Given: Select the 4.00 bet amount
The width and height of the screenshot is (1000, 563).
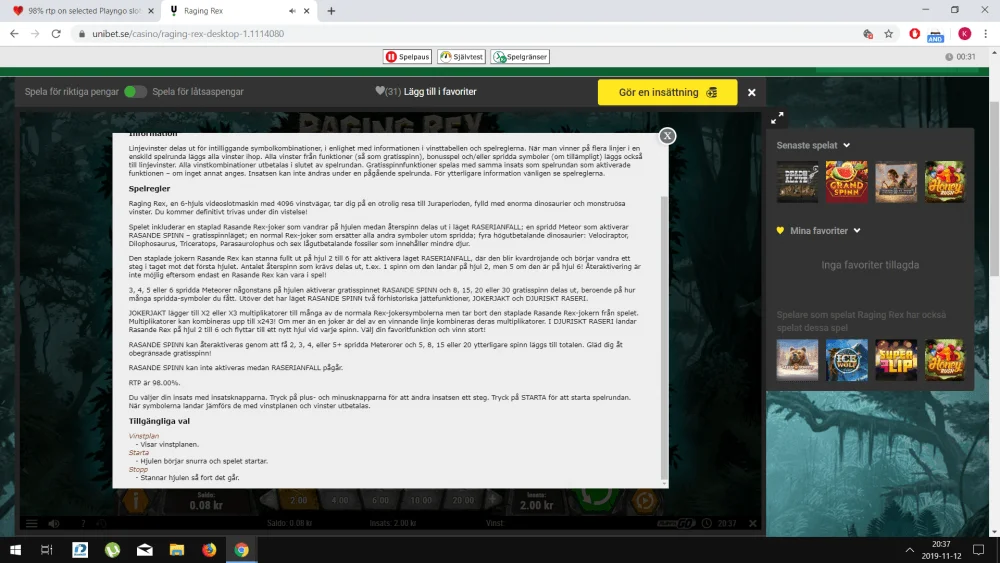Looking at the screenshot, I should pos(340,501).
